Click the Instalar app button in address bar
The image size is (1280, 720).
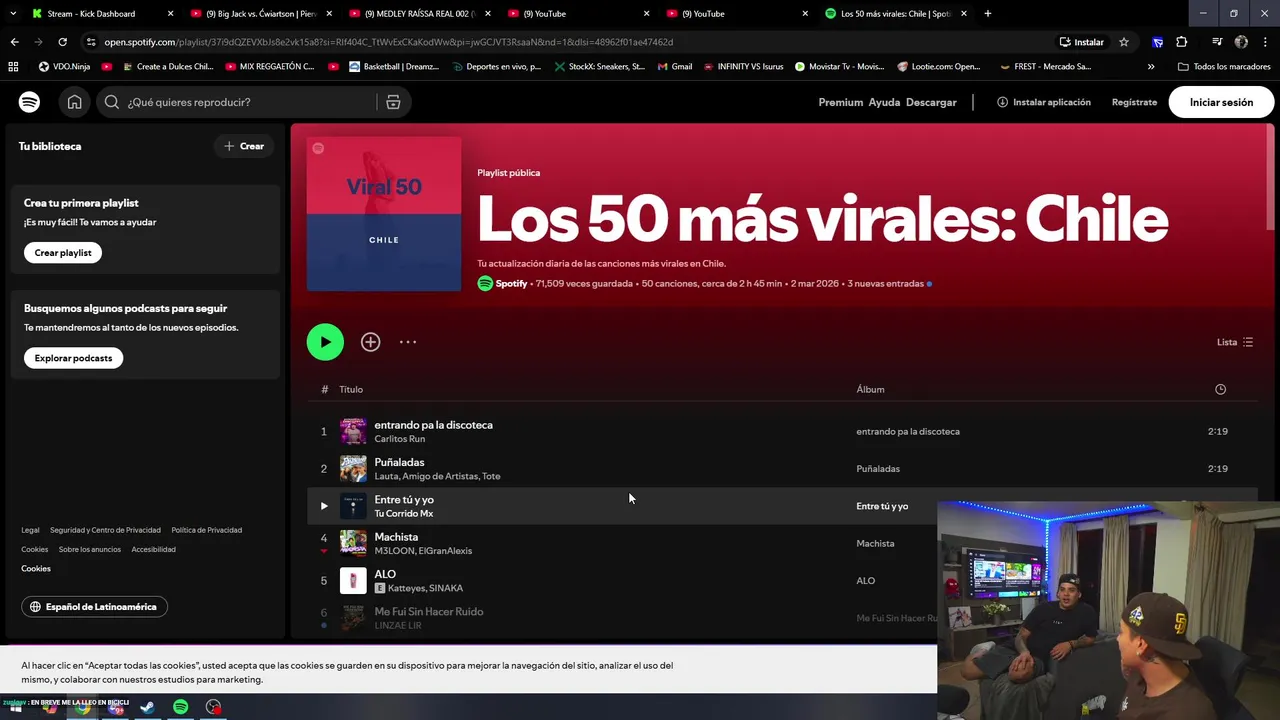click(1082, 42)
